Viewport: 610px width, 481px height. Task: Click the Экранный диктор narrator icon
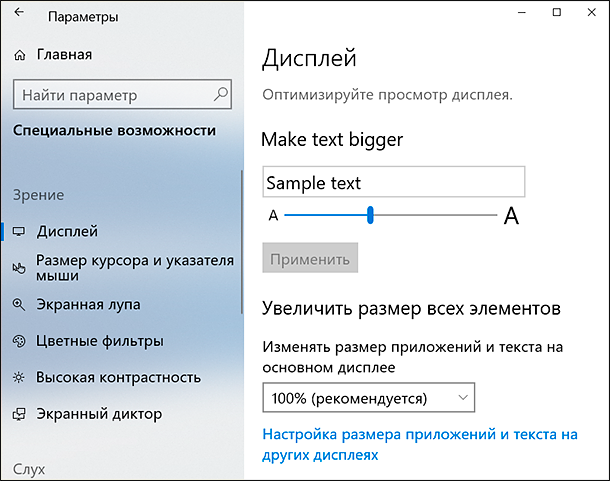pos(19,414)
